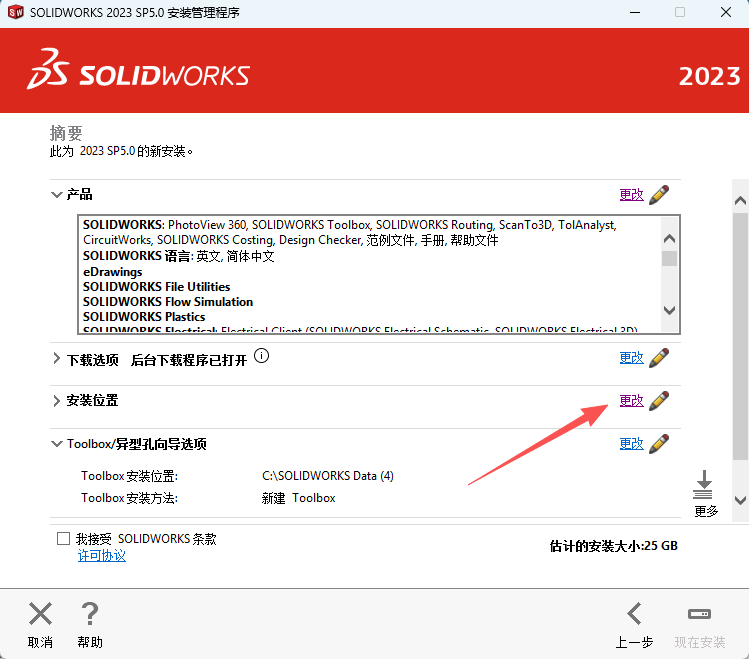Viewport: 749px width, 659px height.
Task: Click the 估计的安装大小:25 GB text
Action: click(613, 545)
